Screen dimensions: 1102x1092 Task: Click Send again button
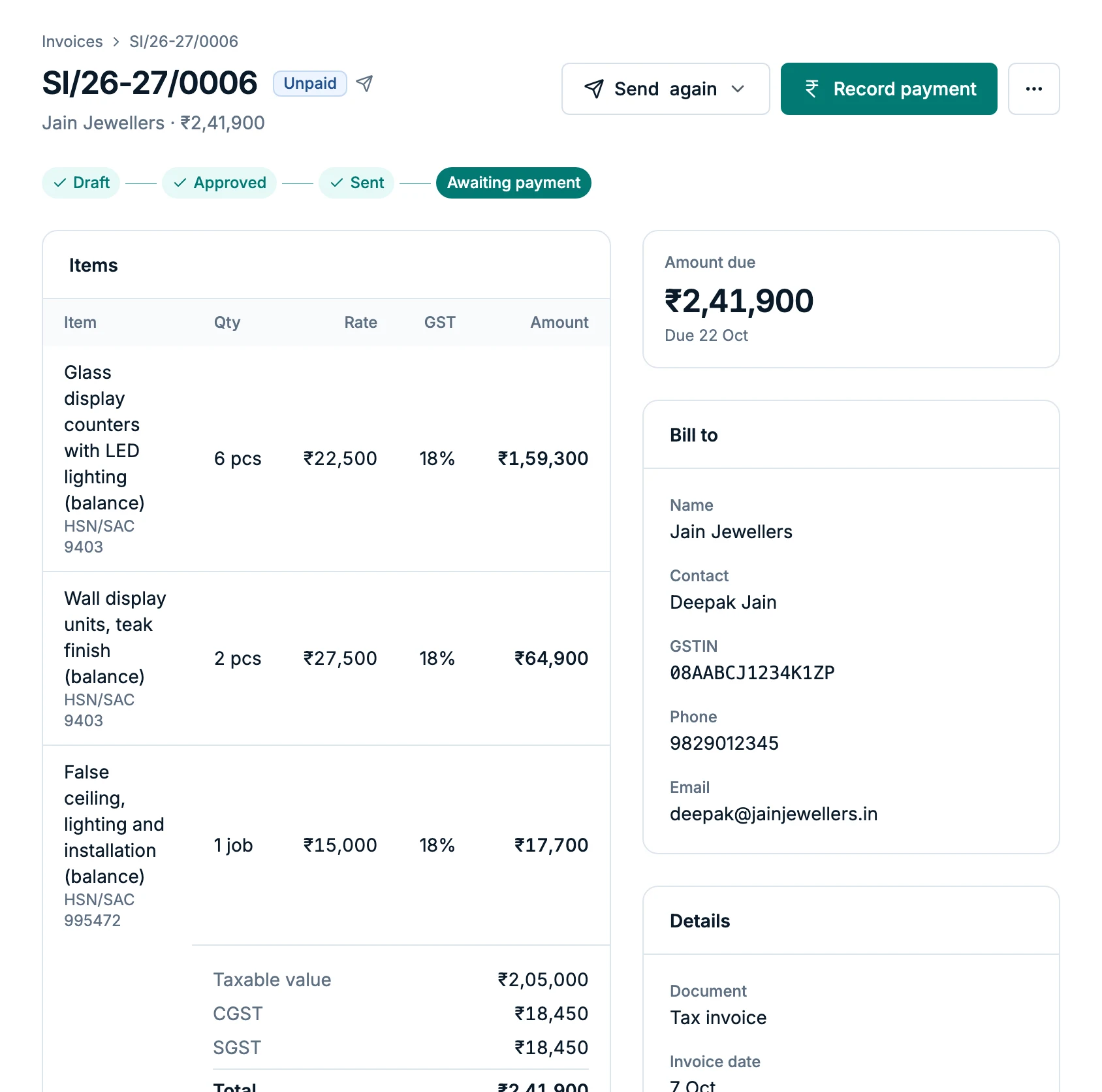pos(665,89)
